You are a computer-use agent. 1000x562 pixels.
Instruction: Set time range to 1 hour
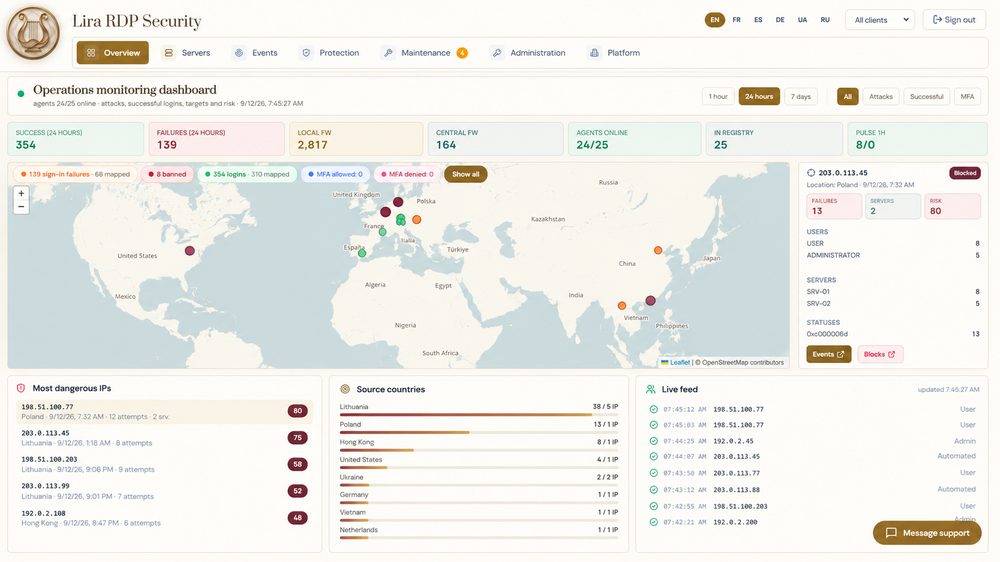click(x=718, y=96)
